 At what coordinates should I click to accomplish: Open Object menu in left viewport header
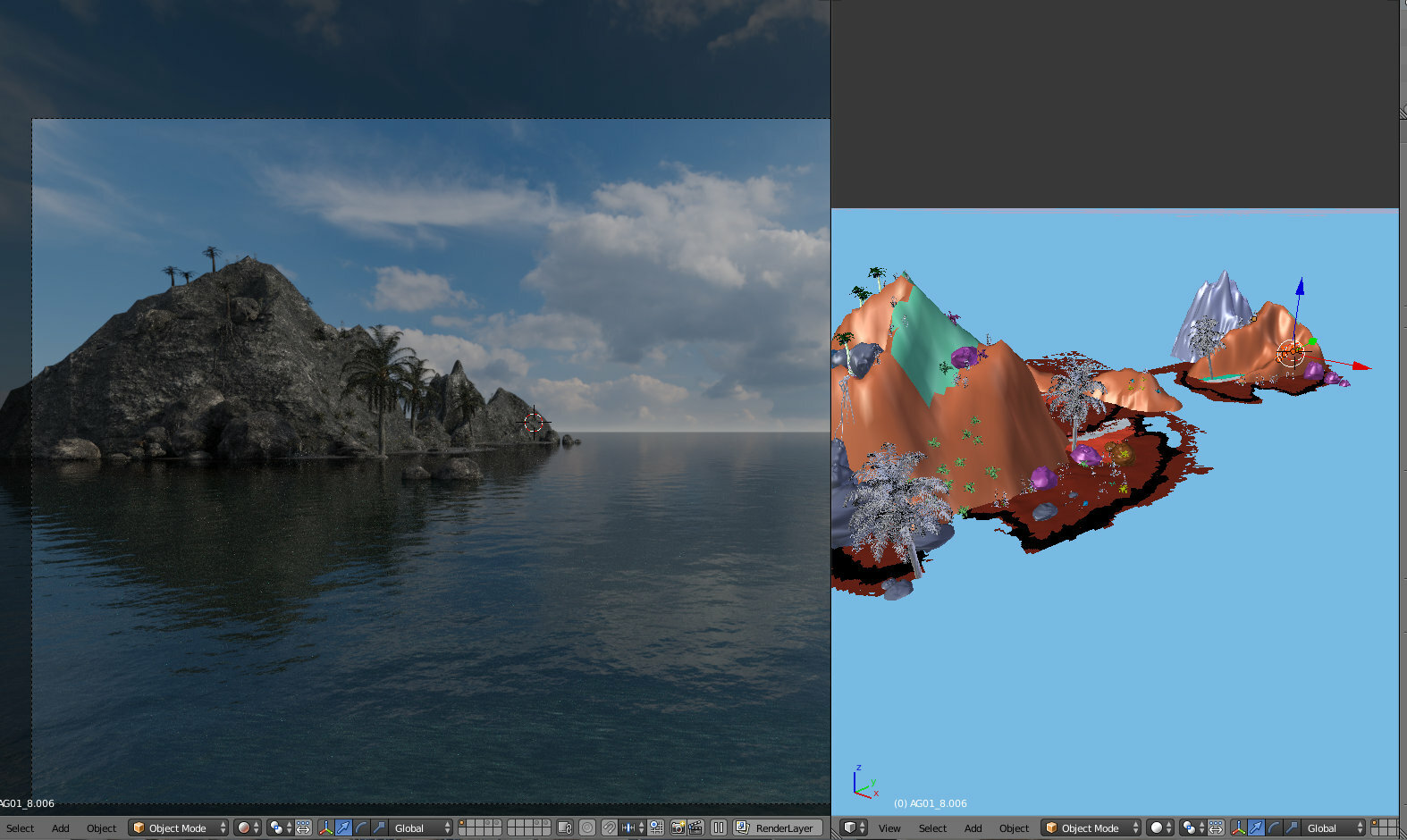pos(101,828)
